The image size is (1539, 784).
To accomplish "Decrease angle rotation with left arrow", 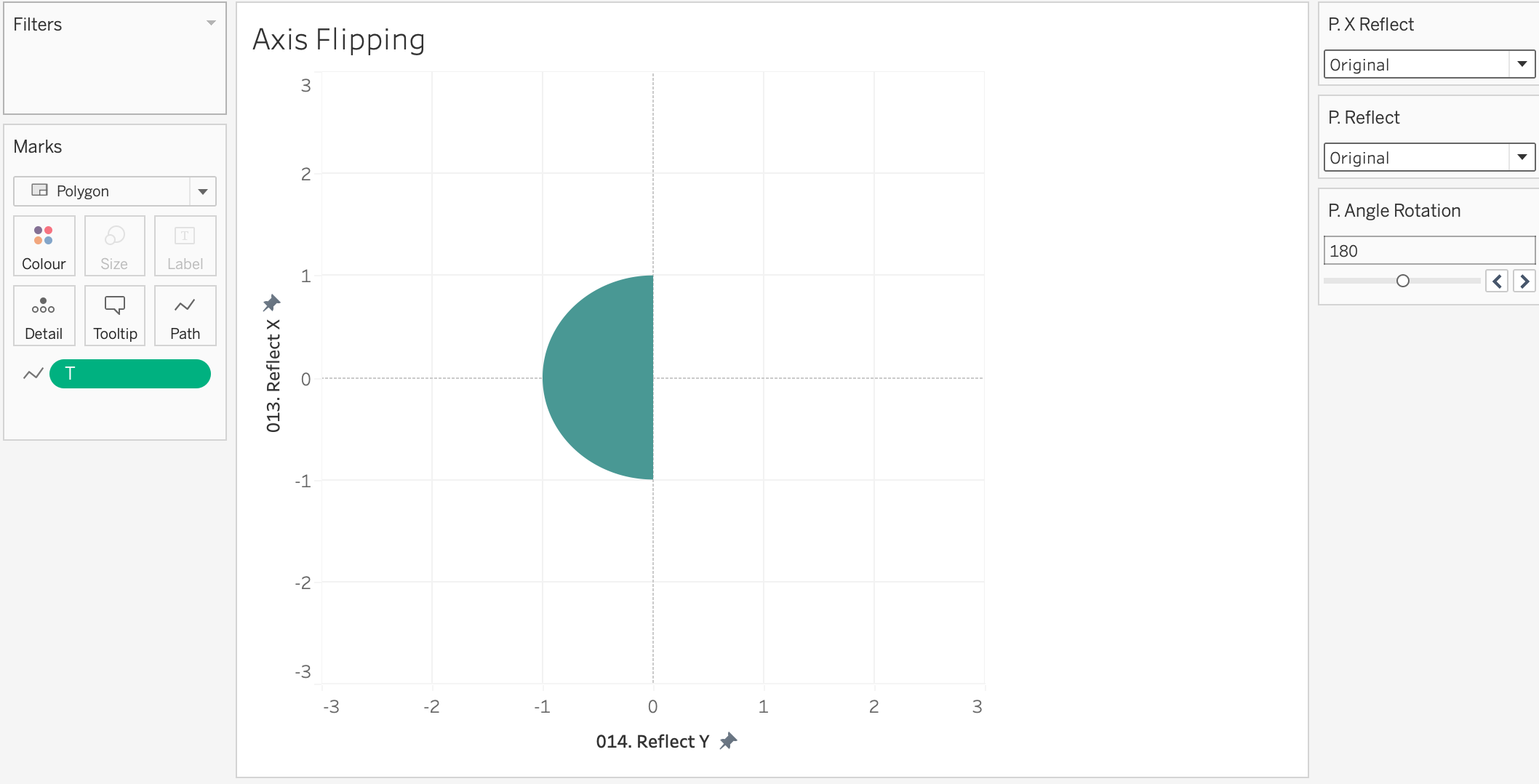I will tap(1497, 281).
